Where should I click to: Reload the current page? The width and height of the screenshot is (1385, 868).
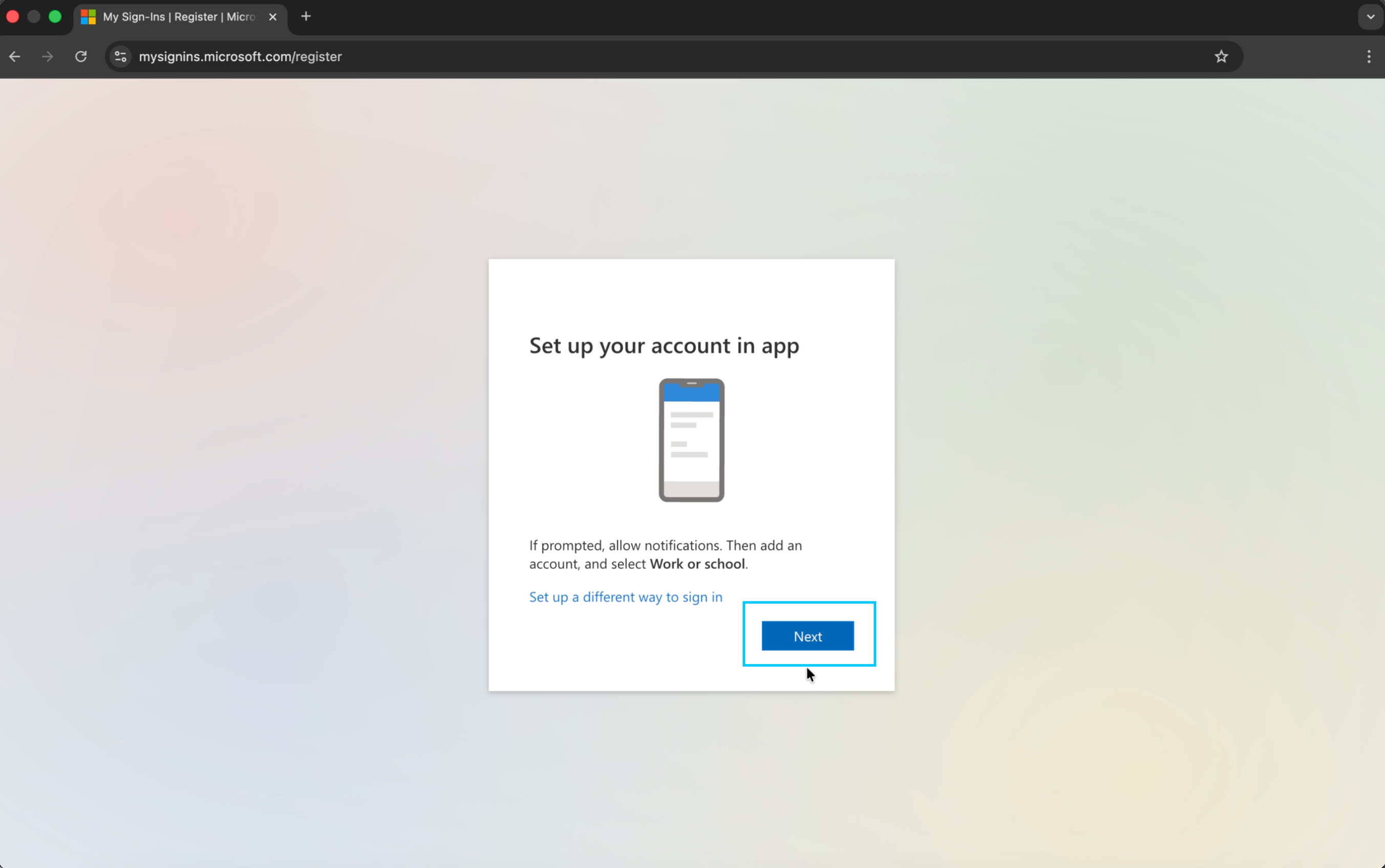81,56
